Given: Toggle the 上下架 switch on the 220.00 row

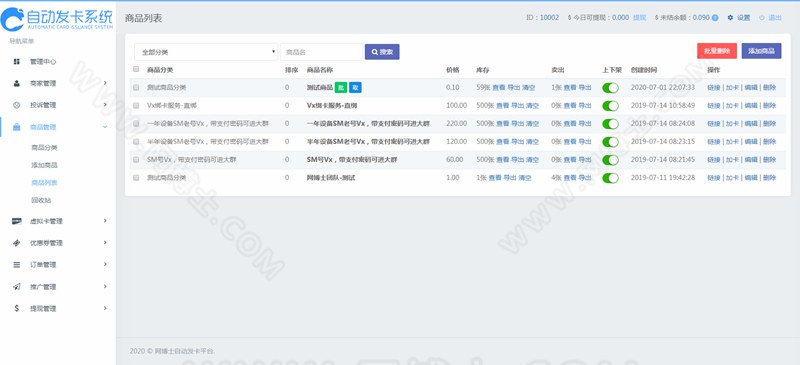Looking at the screenshot, I should [x=610, y=124].
